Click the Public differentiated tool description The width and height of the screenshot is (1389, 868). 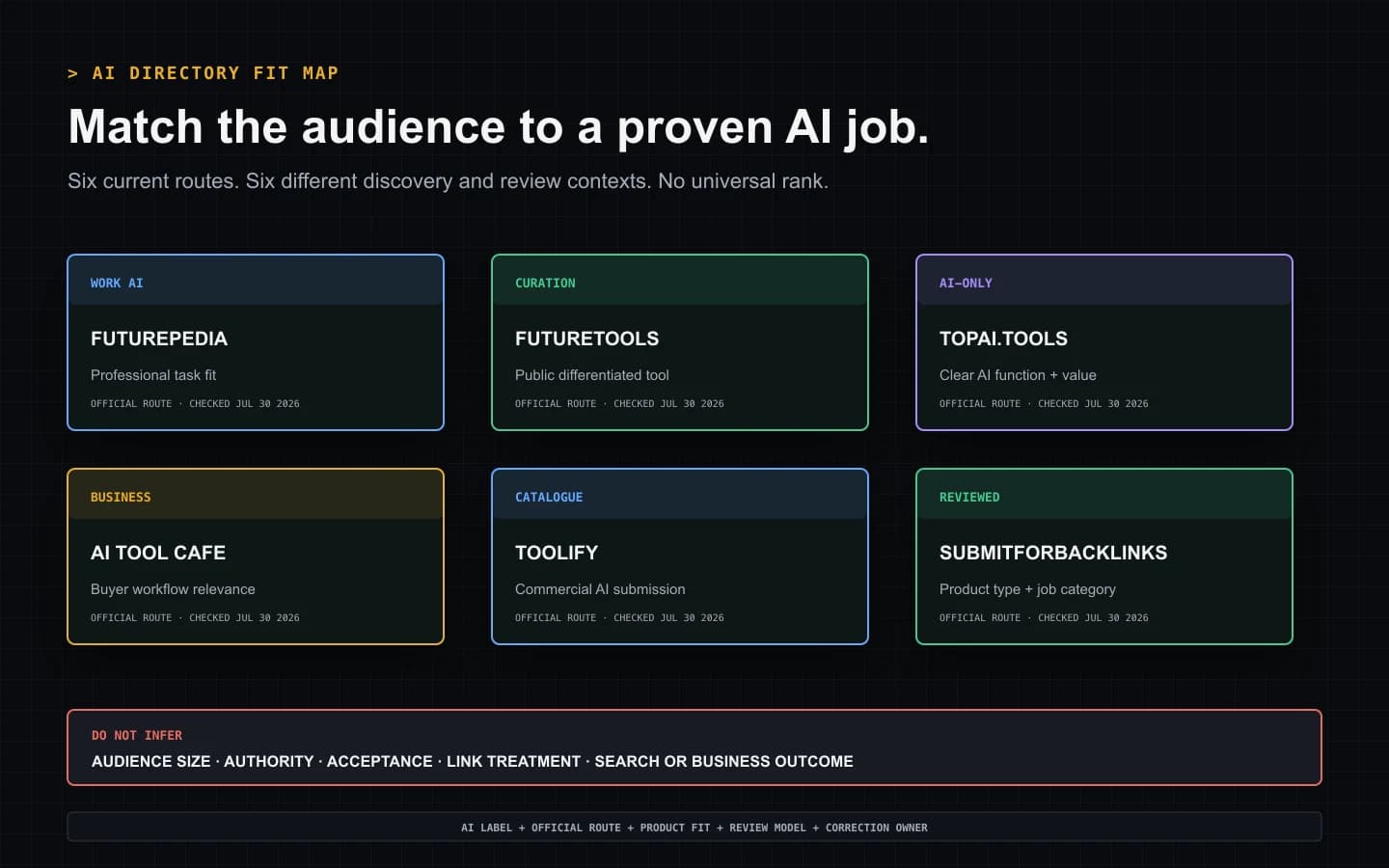click(592, 375)
